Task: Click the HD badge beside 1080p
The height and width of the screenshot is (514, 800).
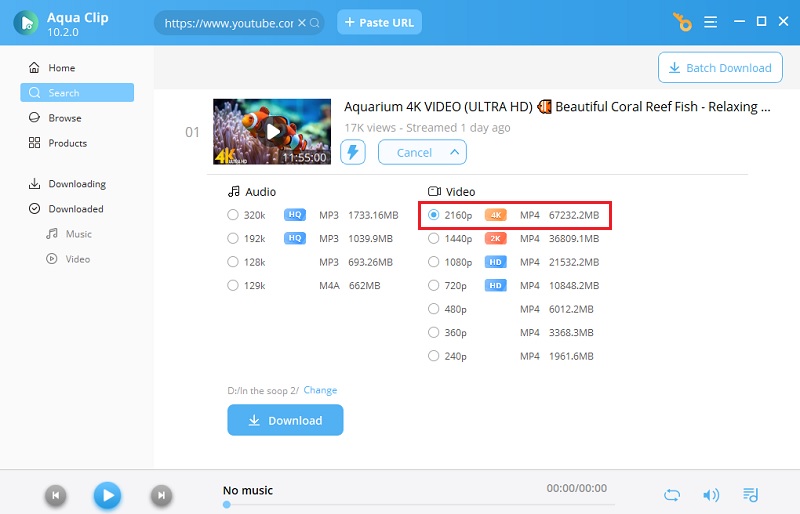Action: [x=495, y=262]
